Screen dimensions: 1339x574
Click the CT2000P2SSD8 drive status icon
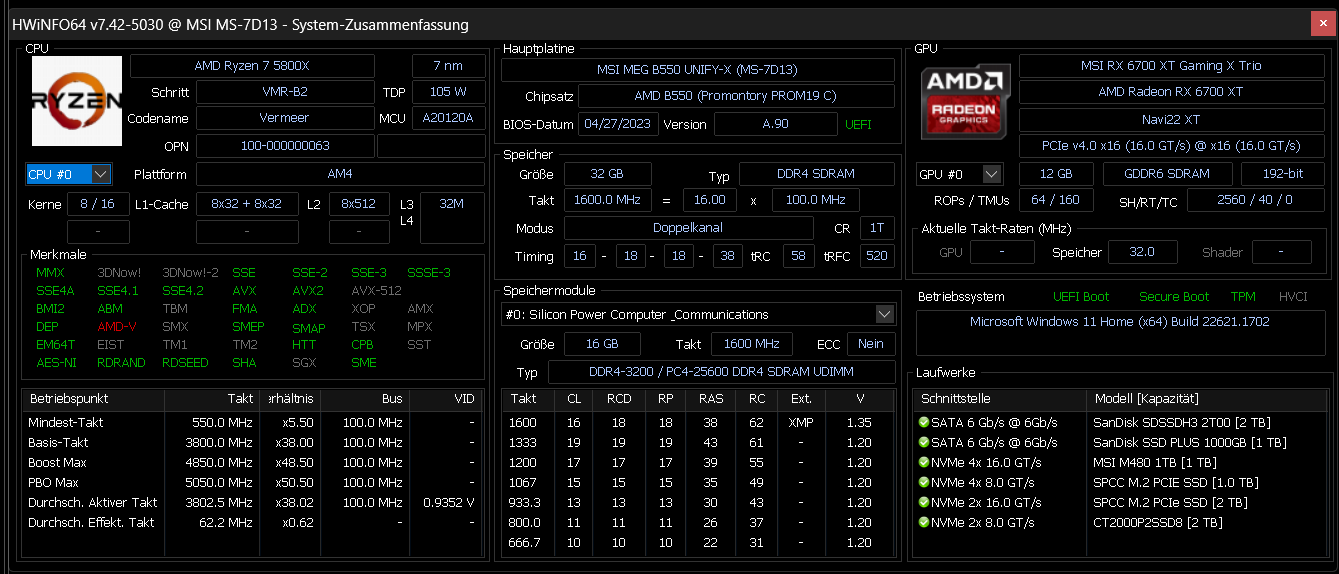[923, 522]
